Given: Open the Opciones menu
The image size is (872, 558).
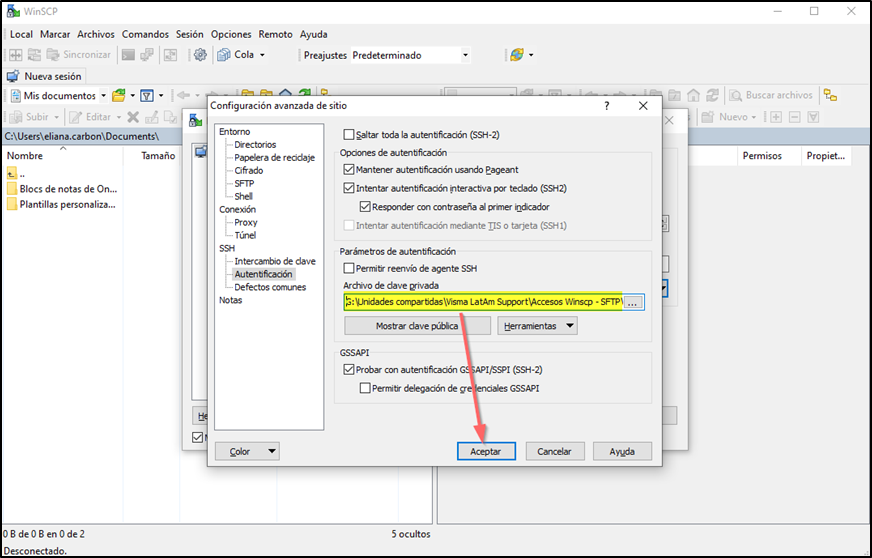Looking at the screenshot, I should (x=231, y=34).
